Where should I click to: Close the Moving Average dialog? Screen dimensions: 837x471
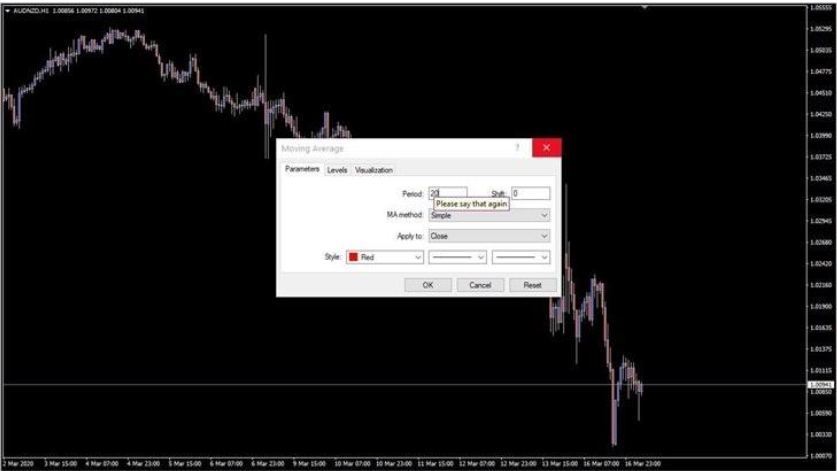click(x=546, y=148)
